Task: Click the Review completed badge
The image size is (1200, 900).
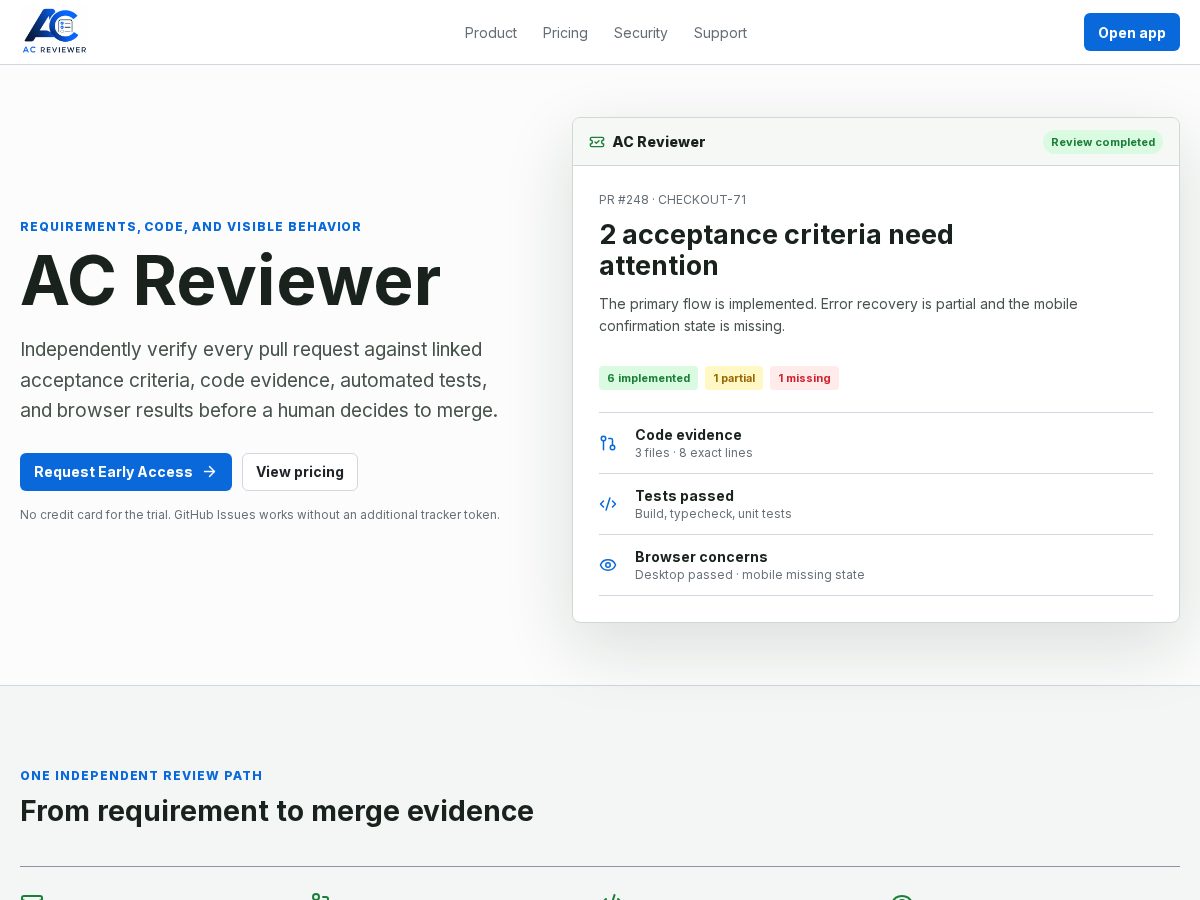Action: pyautogui.click(x=1103, y=142)
